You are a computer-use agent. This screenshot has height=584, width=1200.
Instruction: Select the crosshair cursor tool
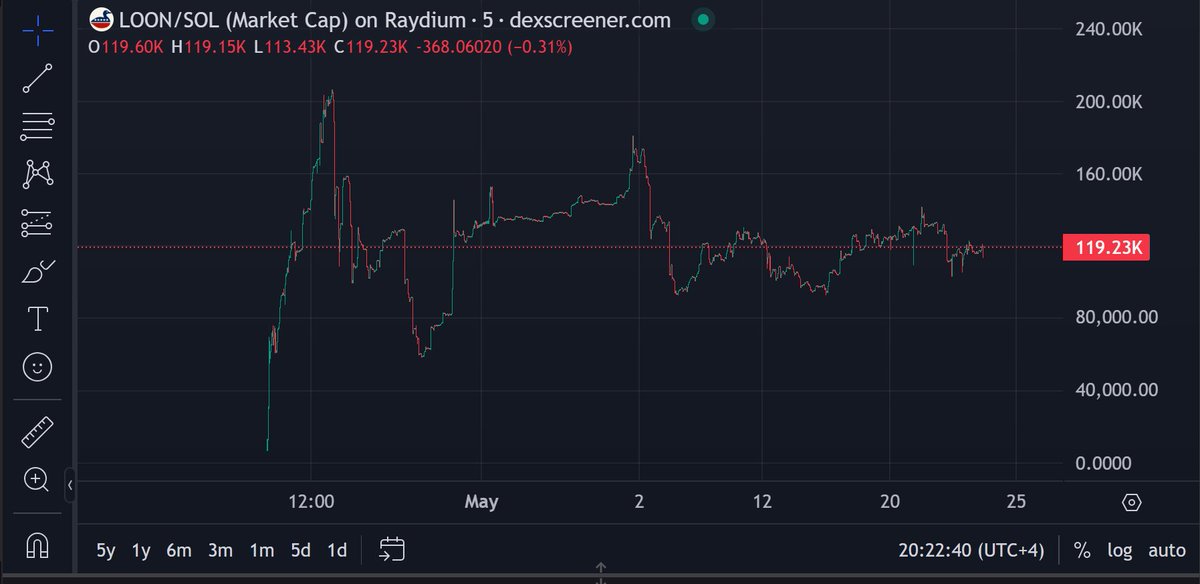point(37,30)
